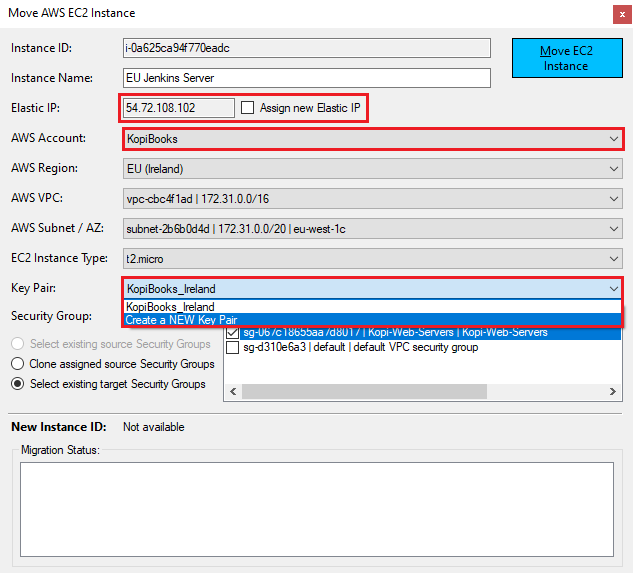Choose Create a NEW Key Pair option
This screenshot has height=573, width=633.
click(x=372, y=320)
